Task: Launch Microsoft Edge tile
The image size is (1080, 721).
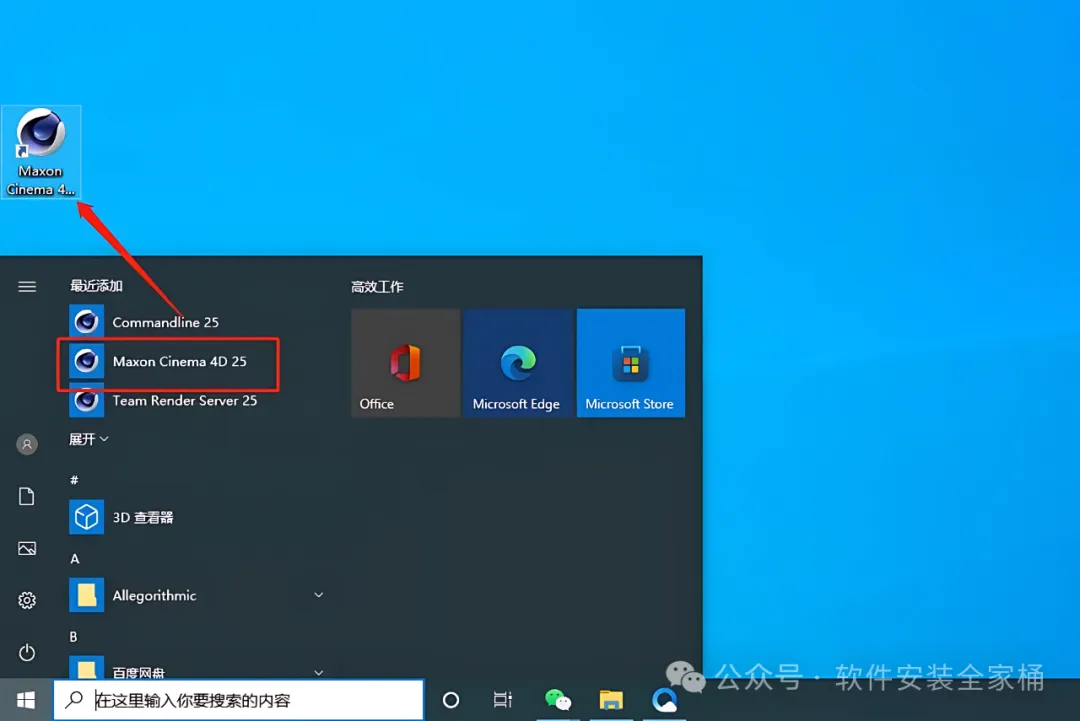Action: (x=517, y=363)
